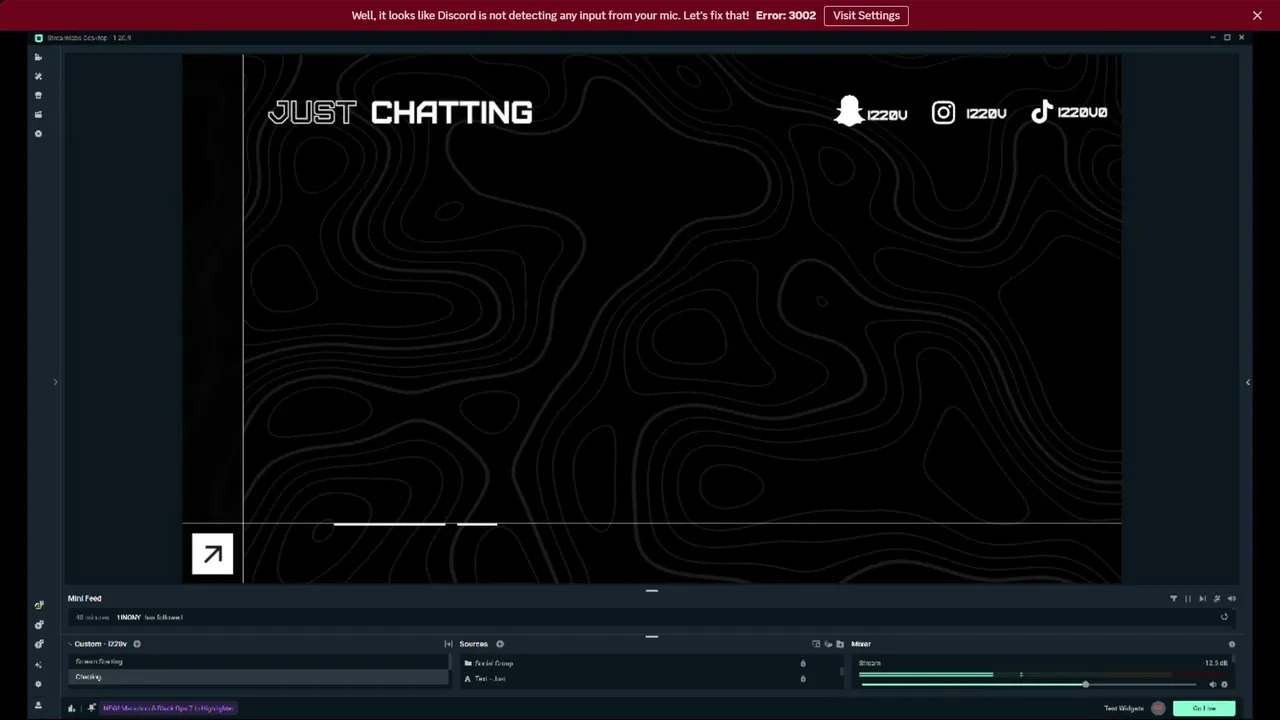This screenshot has height=720, width=1280.
Task: Open Stream audio source settings gear
Action: point(1224,685)
